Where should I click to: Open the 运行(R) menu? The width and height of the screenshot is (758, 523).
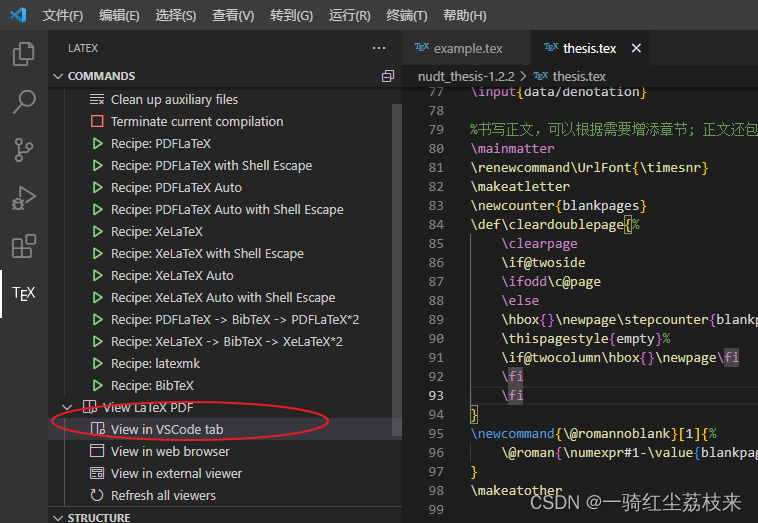(350, 15)
